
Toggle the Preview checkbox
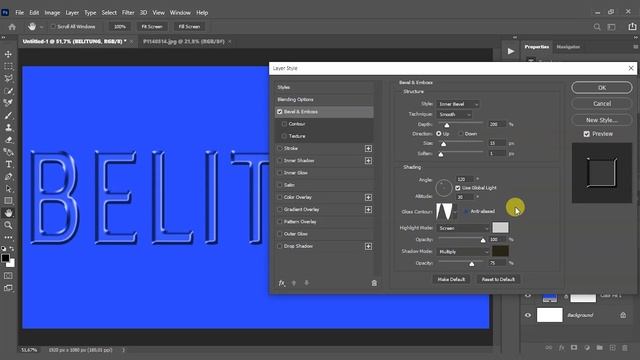pos(587,134)
